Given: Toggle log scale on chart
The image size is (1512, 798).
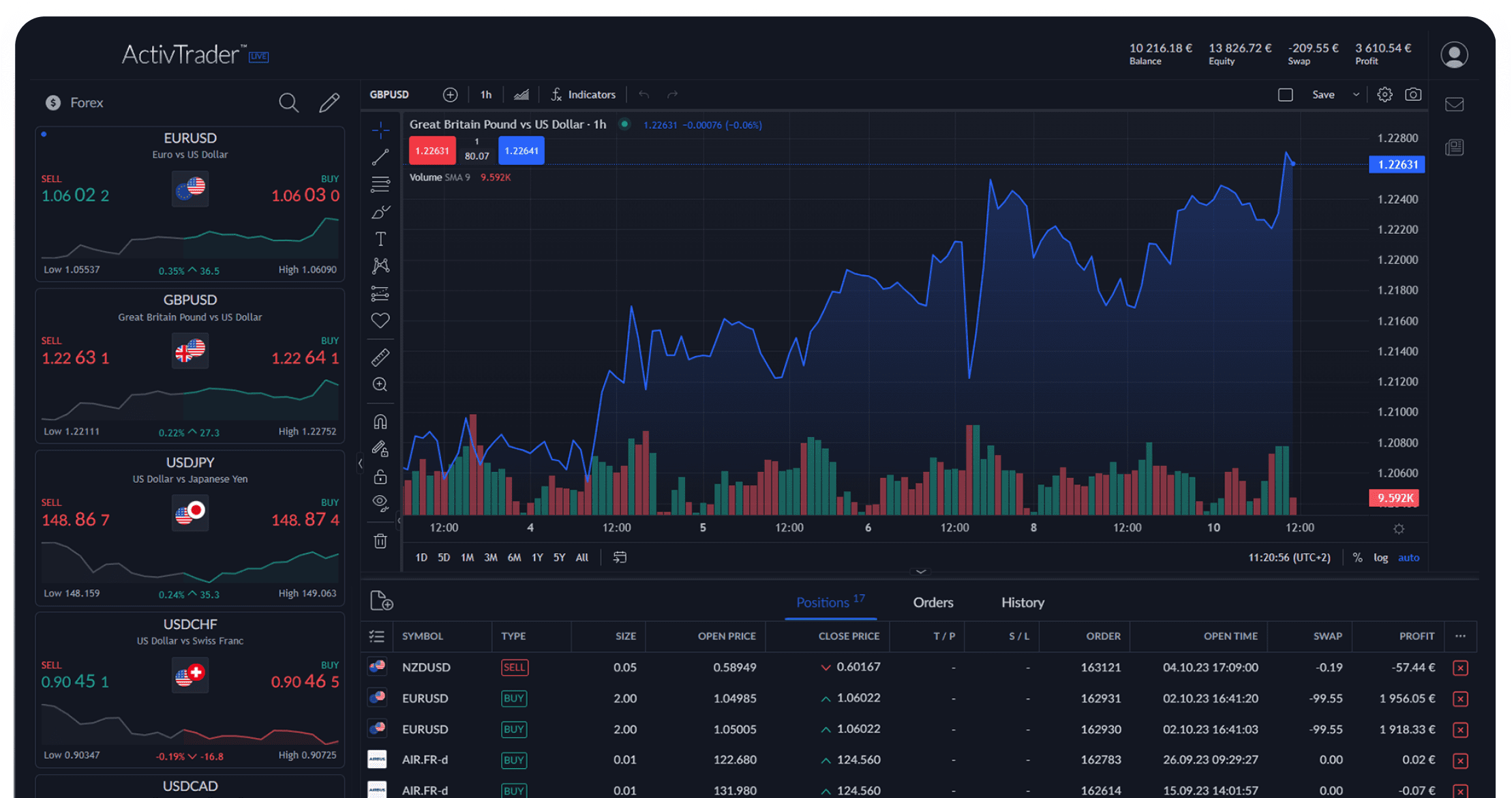Looking at the screenshot, I should (1380, 558).
